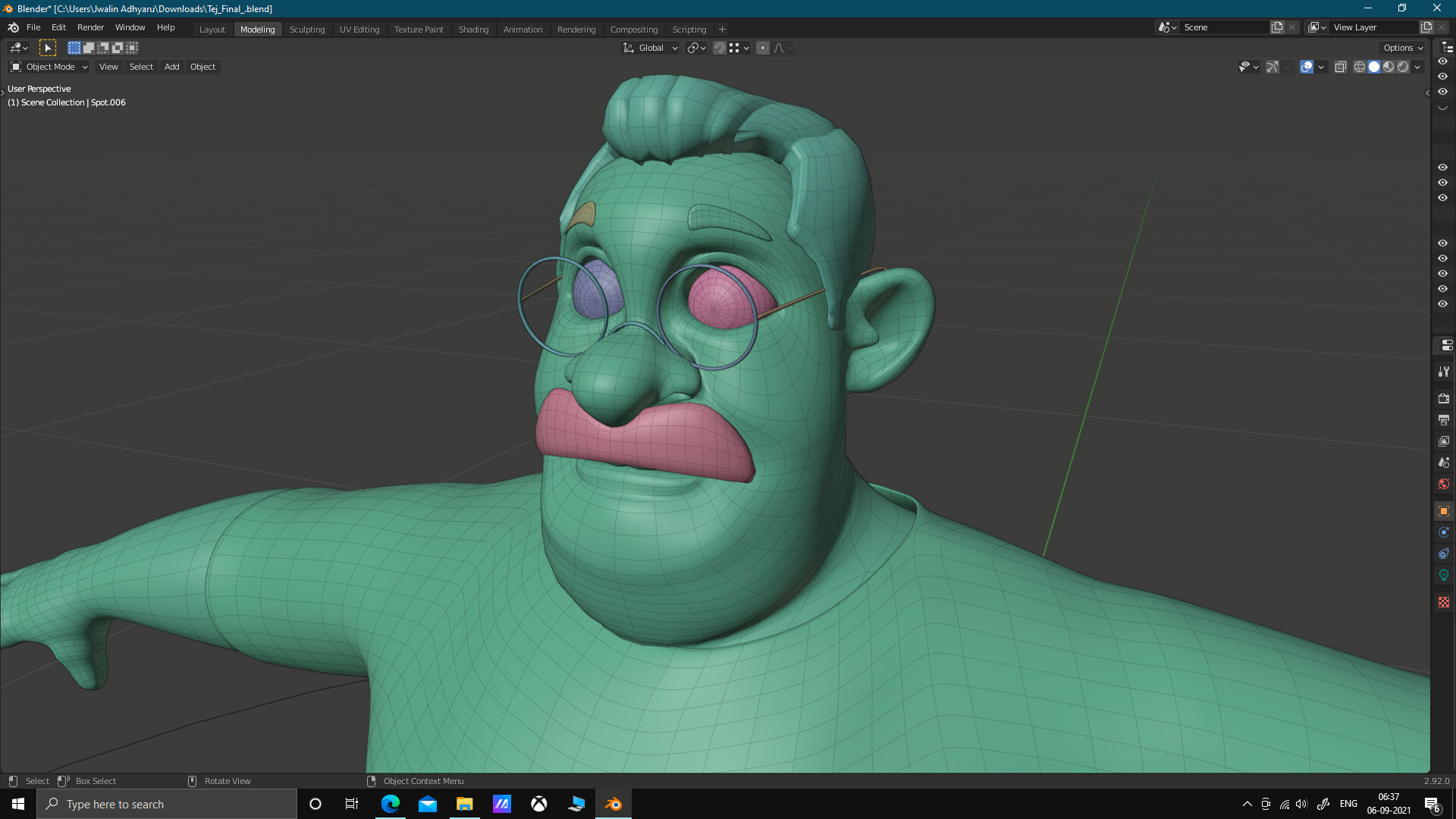This screenshot has width=1456, height=819.
Task: Open the Global transform orientation dropdown
Action: point(651,48)
